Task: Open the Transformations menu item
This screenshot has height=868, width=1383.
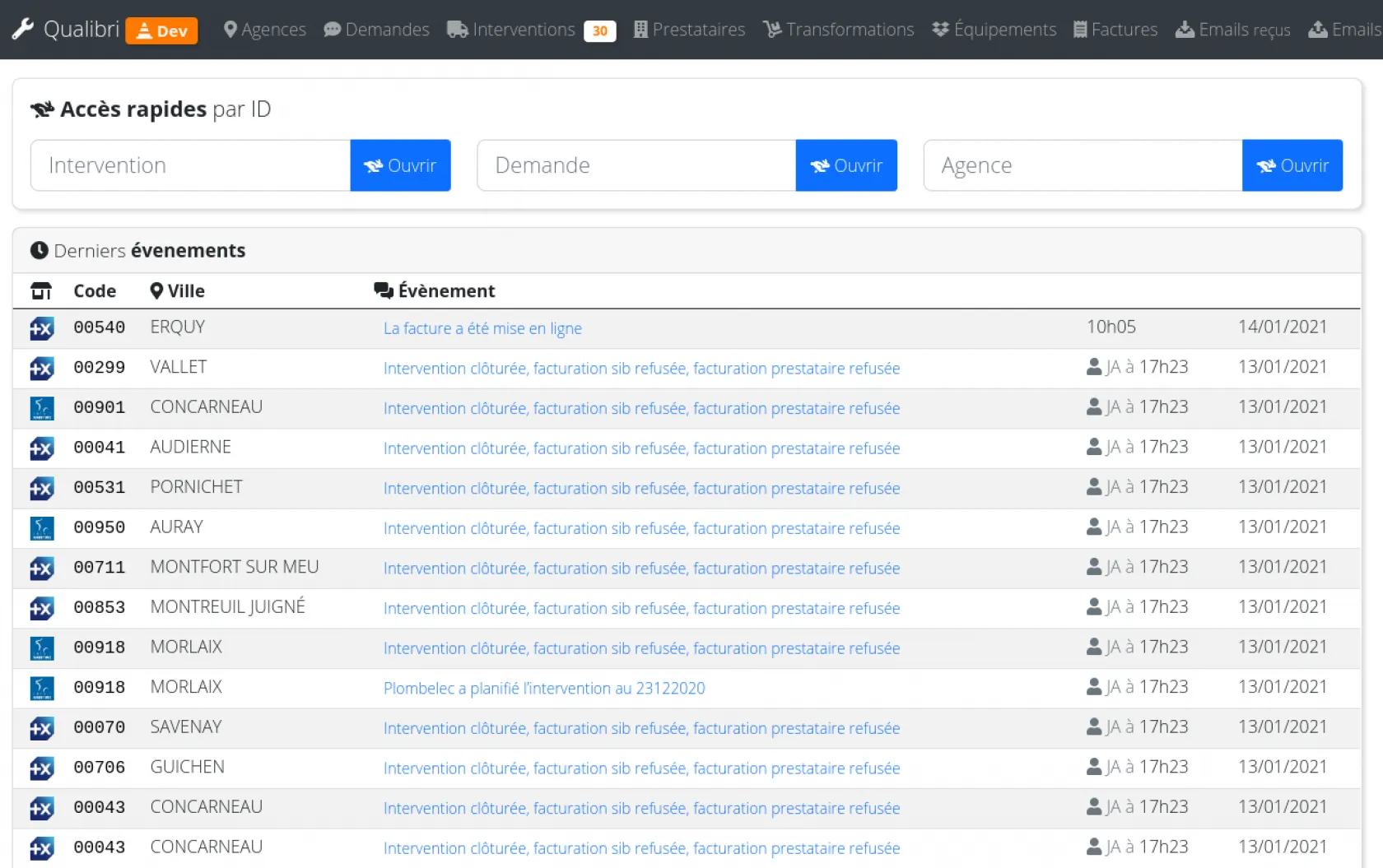Action: point(838,30)
